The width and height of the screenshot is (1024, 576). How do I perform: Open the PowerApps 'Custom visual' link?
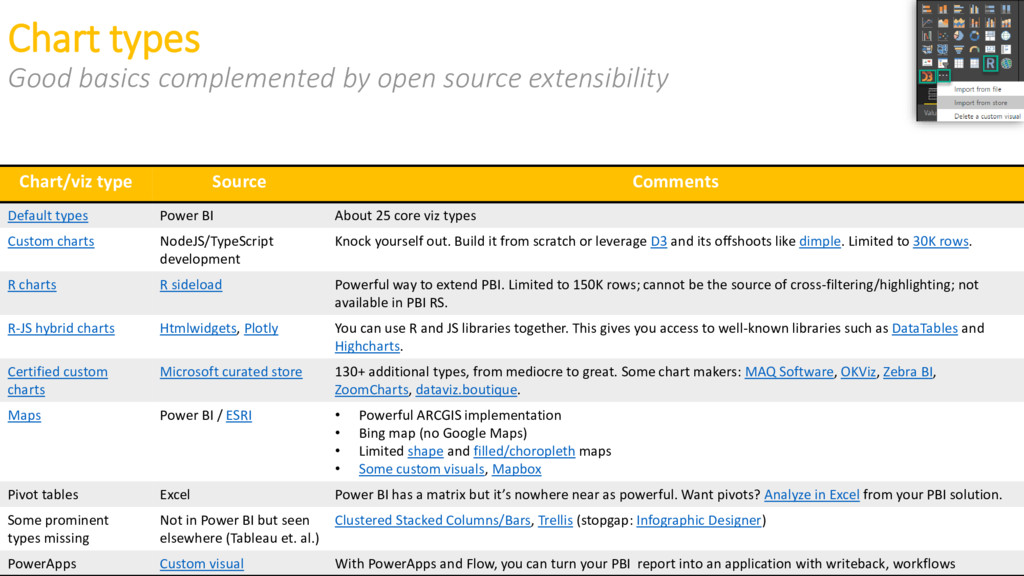[x=201, y=564]
